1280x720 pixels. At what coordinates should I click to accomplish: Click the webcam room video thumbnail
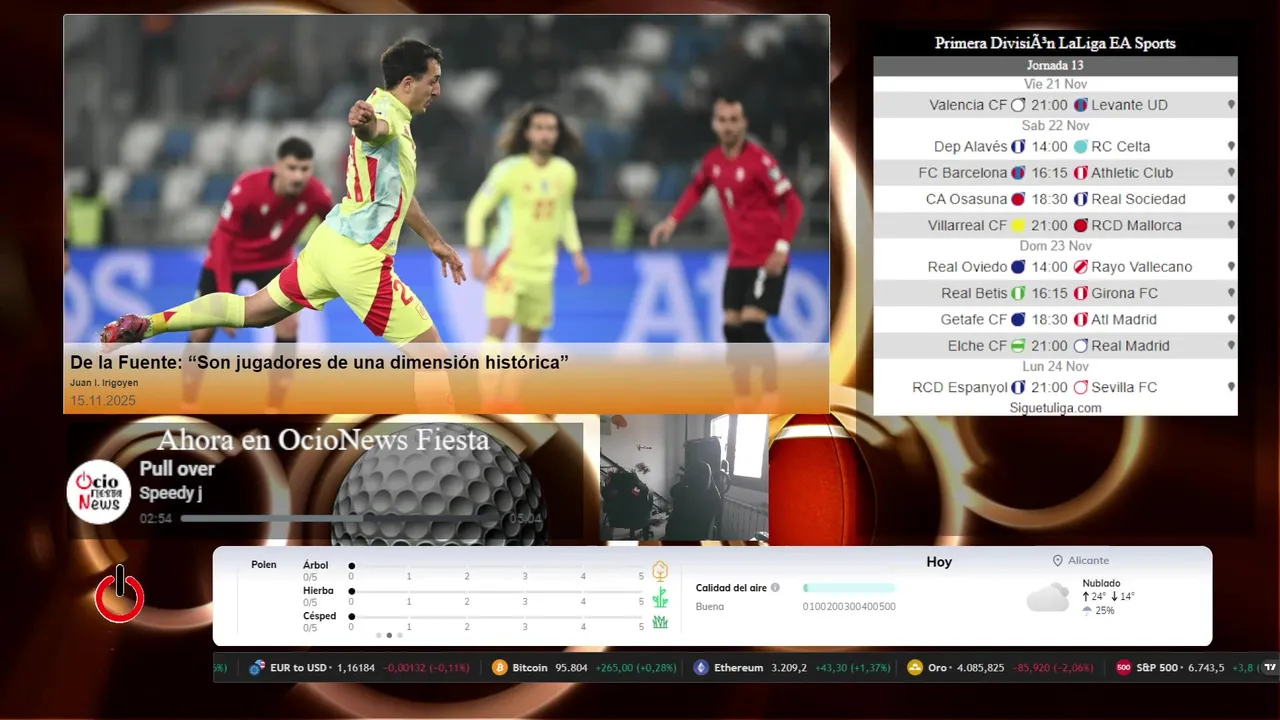(684, 479)
